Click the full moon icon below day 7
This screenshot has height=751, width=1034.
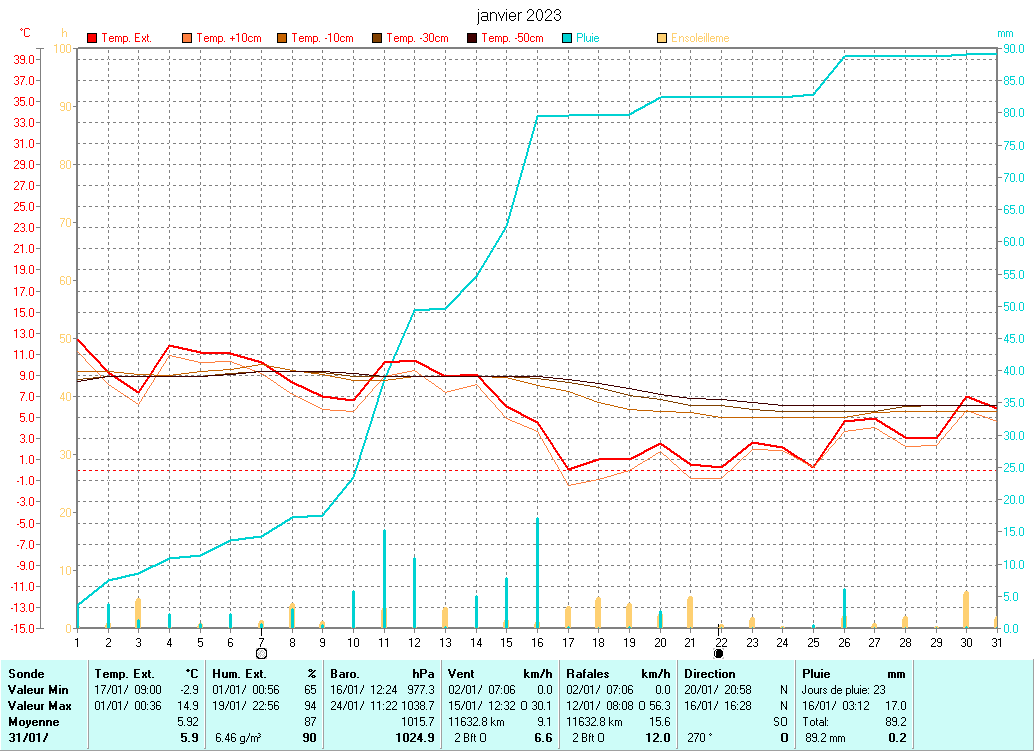point(261,653)
